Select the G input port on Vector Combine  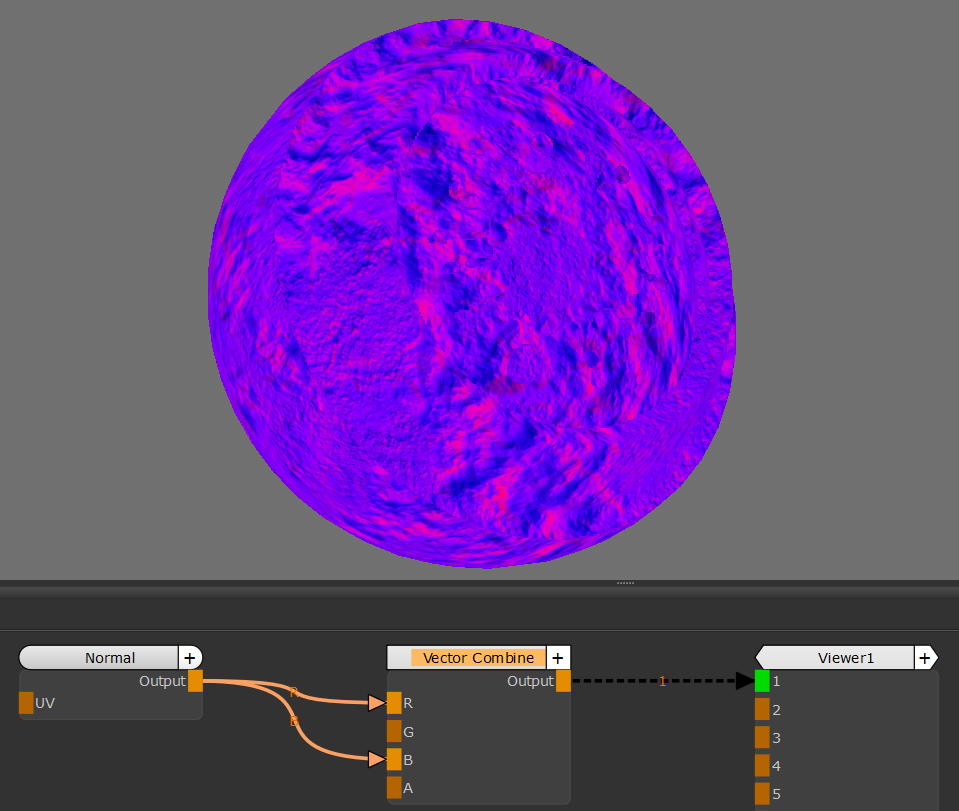click(x=394, y=731)
